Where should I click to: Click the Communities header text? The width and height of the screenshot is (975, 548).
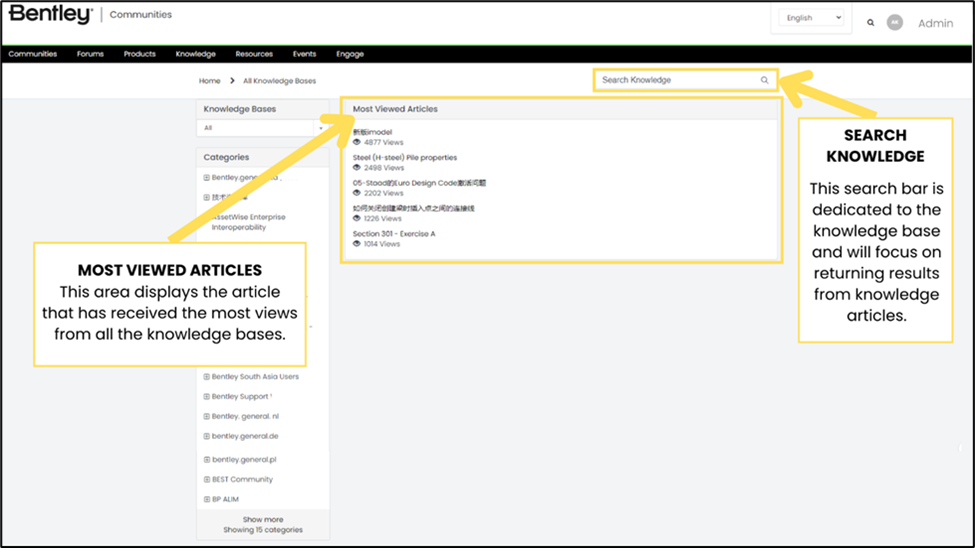141,14
